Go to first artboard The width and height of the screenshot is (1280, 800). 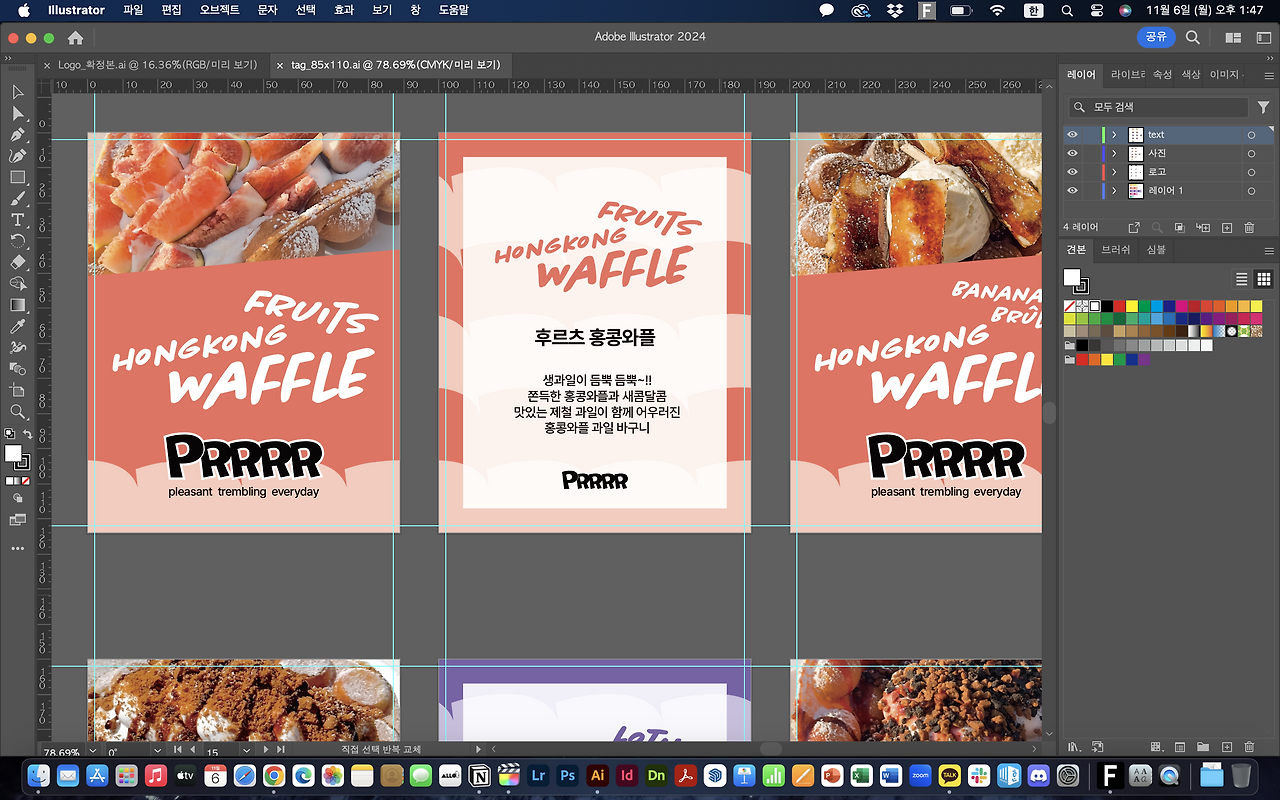click(178, 750)
